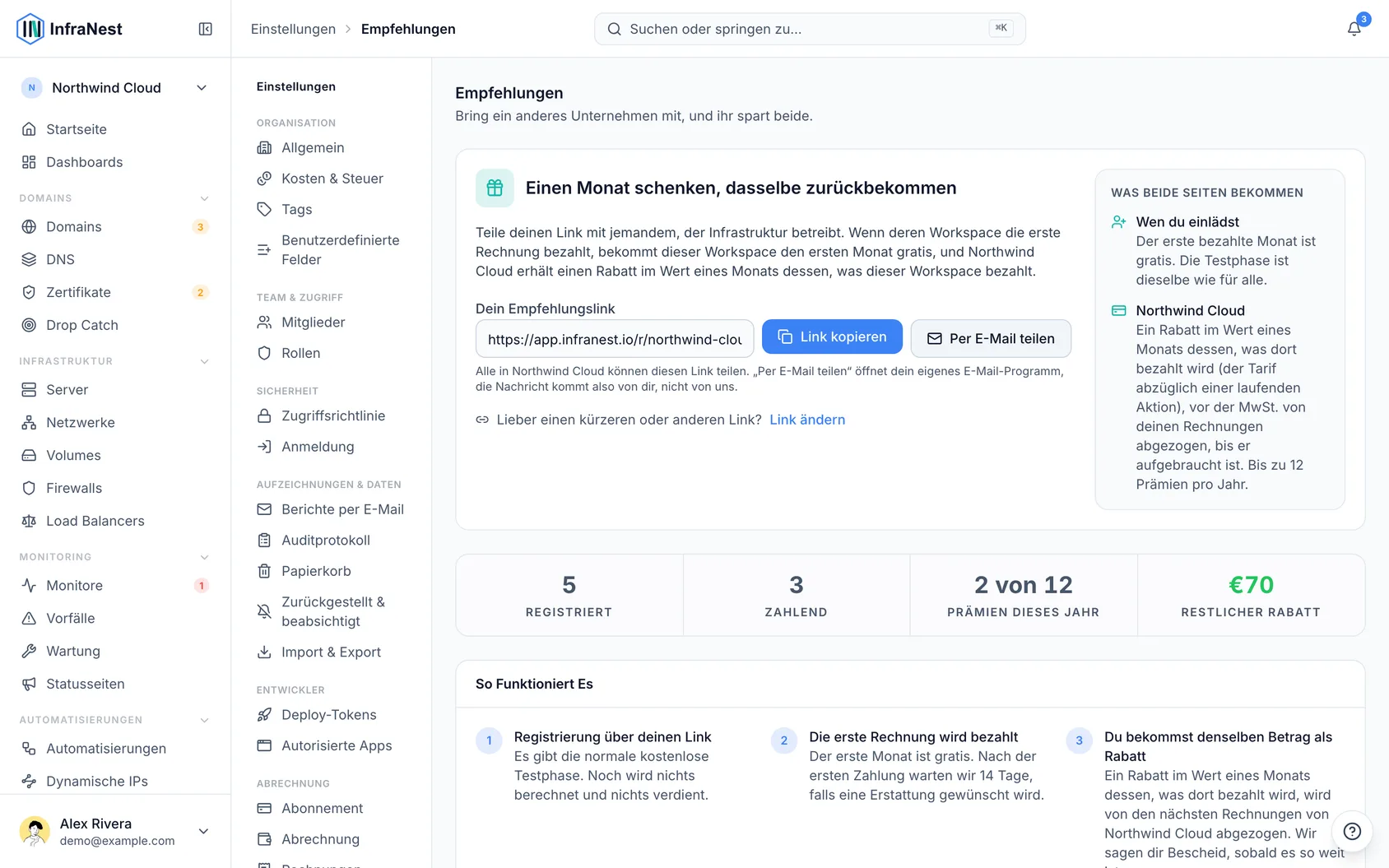Click the referral link URL field
1389x868 pixels.
(x=615, y=339)
